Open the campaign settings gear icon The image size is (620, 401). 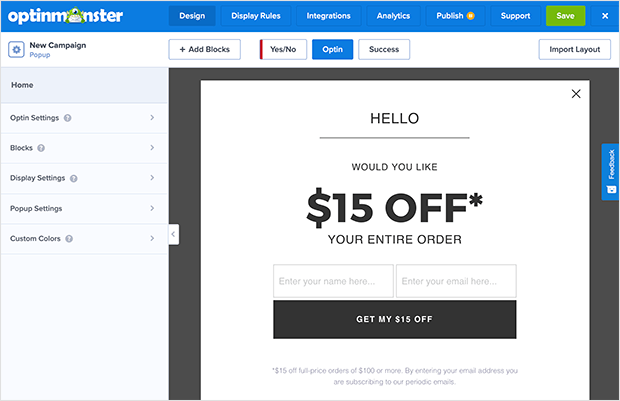[x=16, y=50]
